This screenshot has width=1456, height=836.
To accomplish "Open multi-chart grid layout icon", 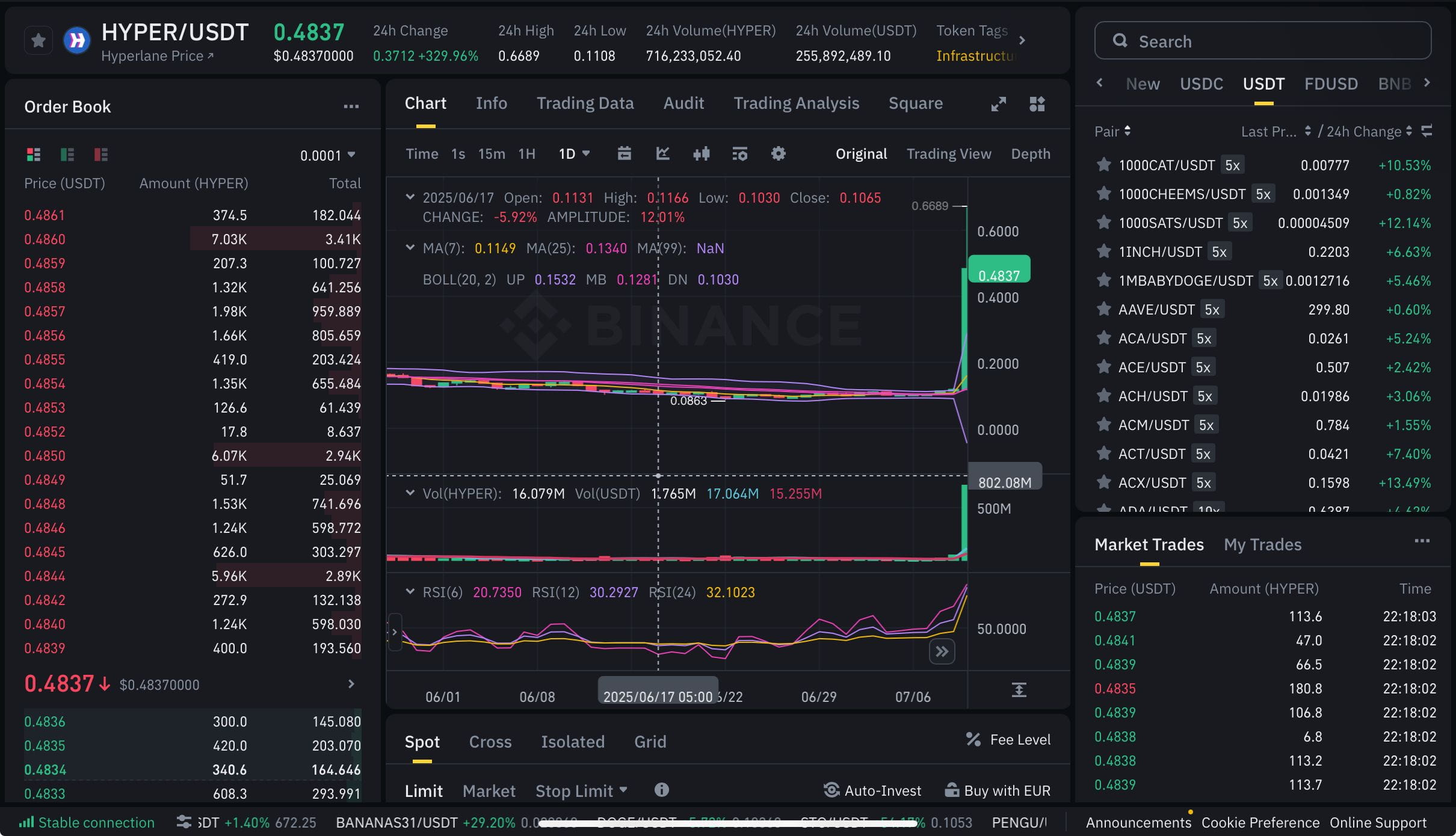I will (x=1037, y=104).
